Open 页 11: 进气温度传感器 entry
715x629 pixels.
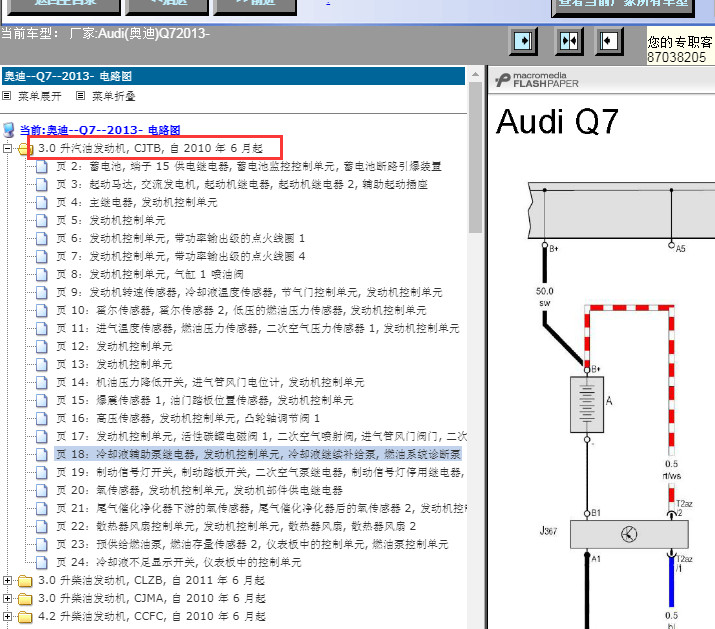(258, 328)
